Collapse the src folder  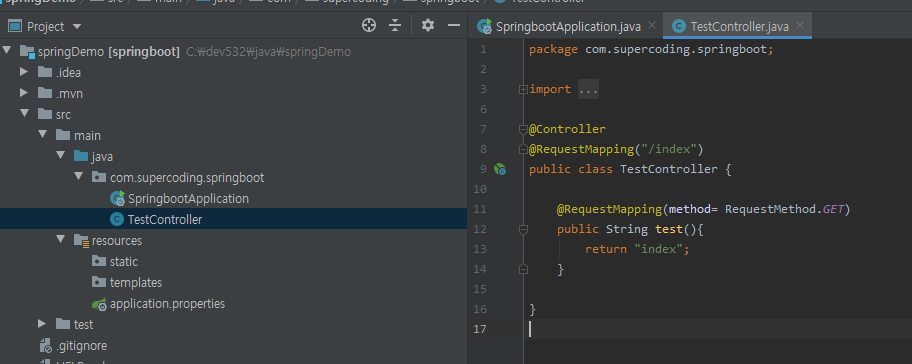(24, 114)
